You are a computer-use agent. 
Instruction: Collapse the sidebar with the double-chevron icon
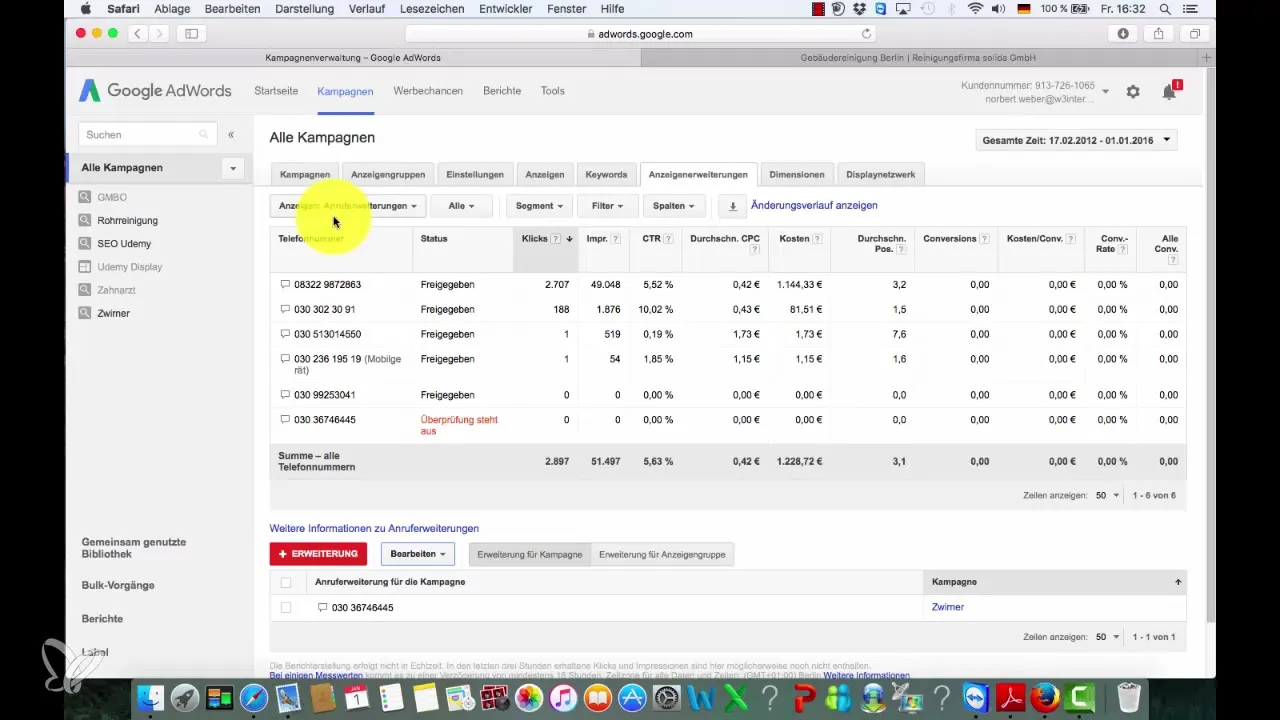point(231,134)
